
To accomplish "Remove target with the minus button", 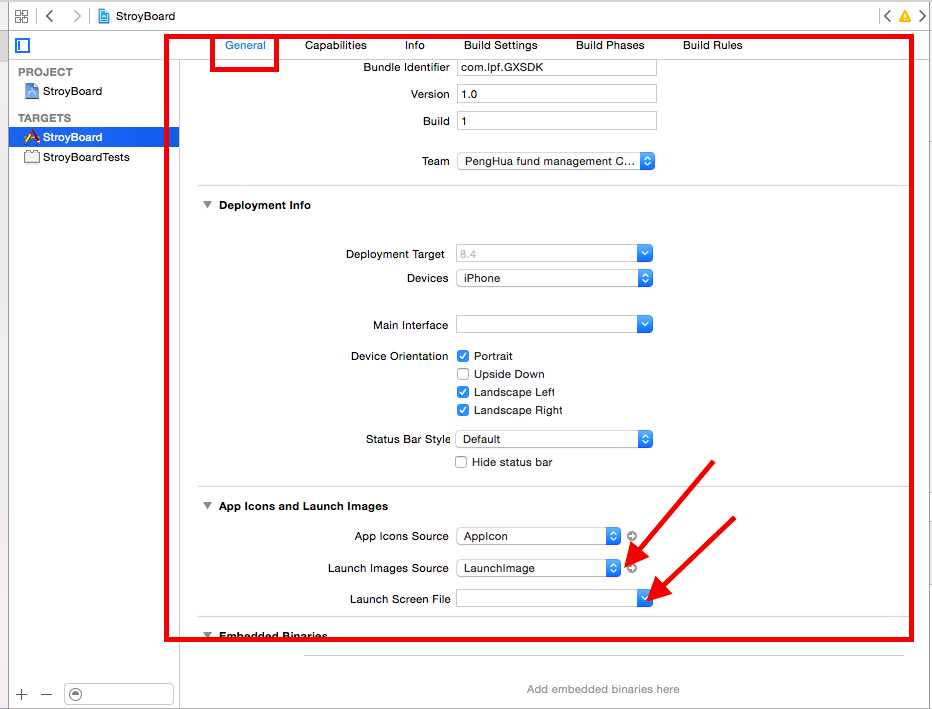I will (x=47, y=694).
